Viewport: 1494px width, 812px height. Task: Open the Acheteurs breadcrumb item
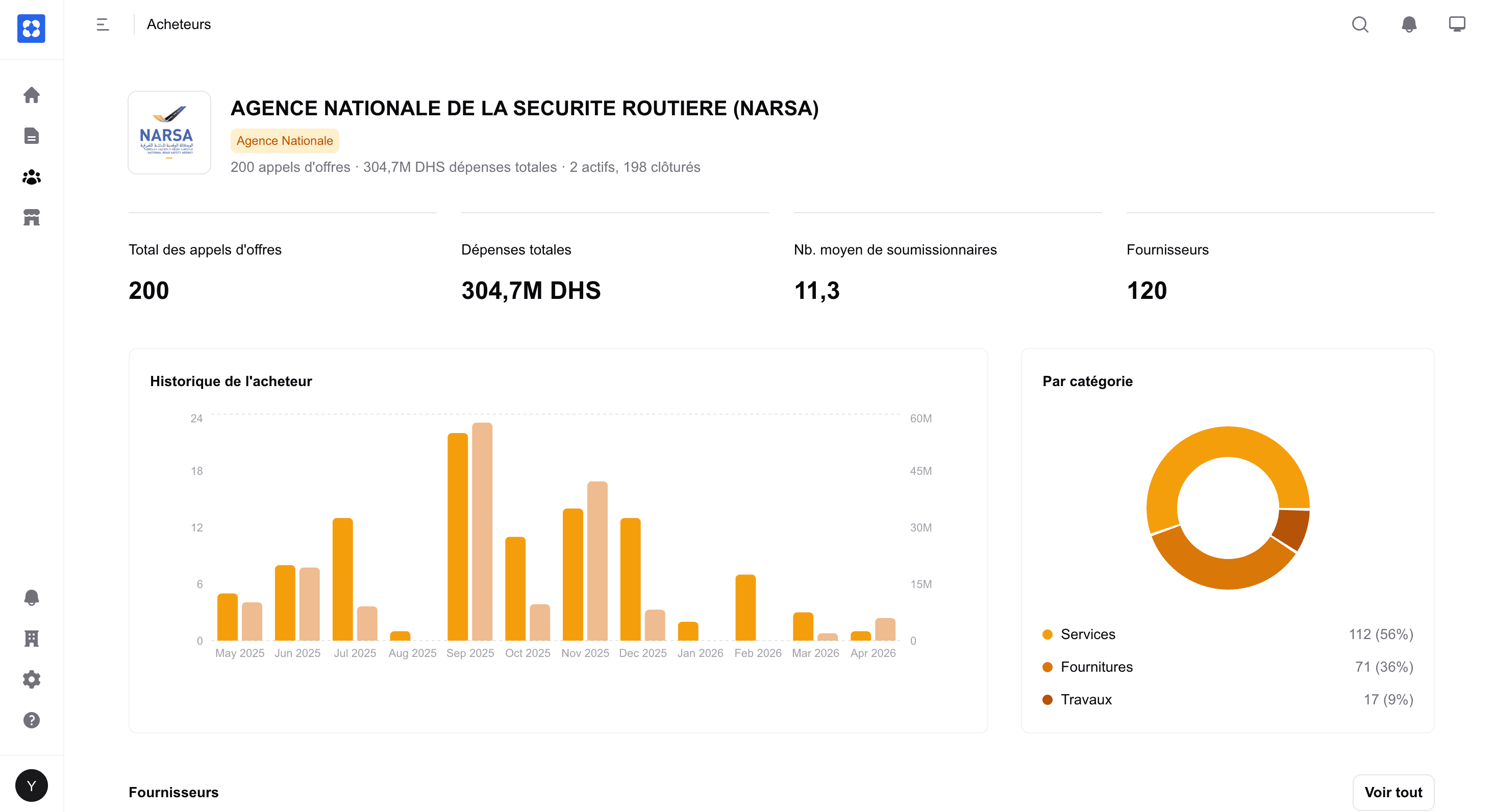[x=178, y=24]
